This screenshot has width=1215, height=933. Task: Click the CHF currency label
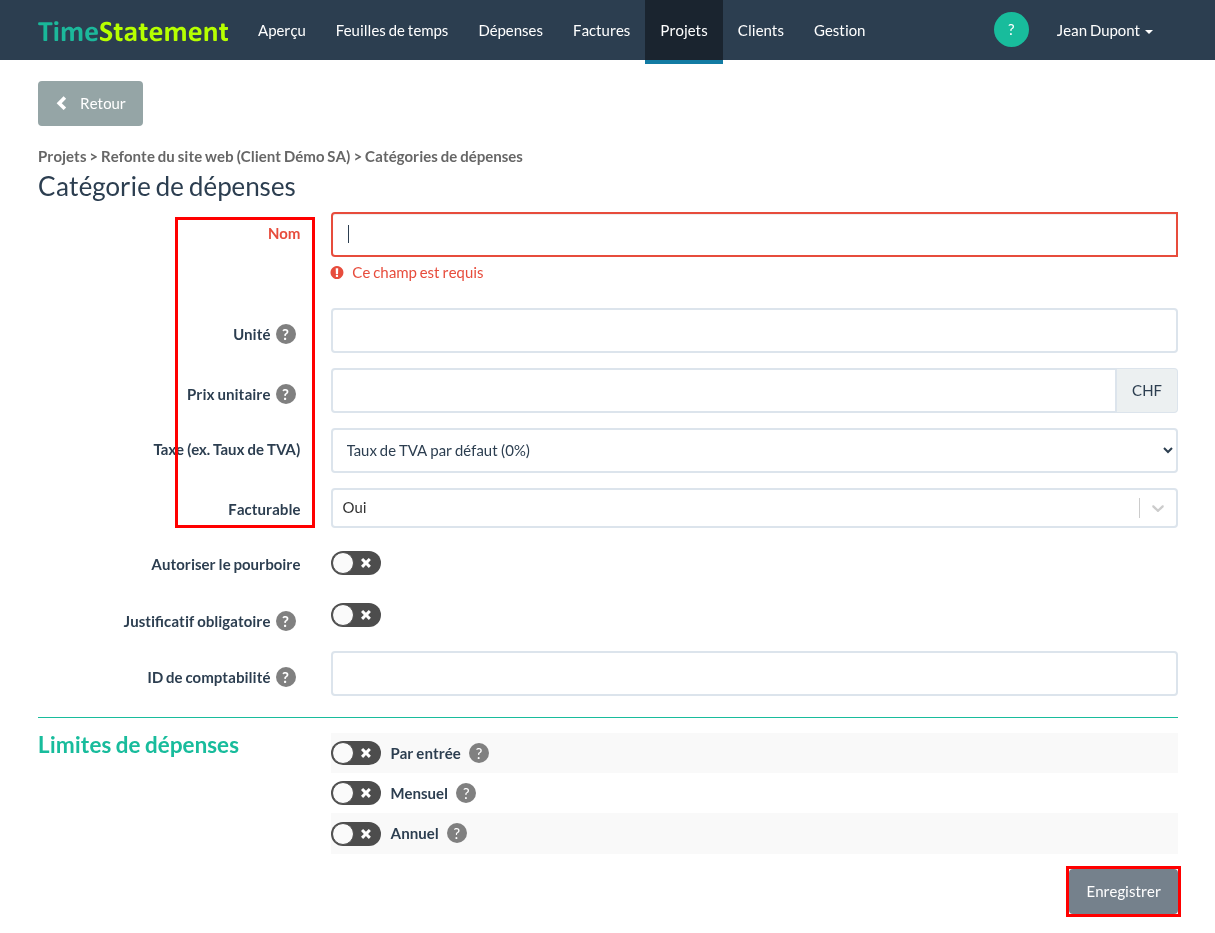click(x=1147, y=390)
